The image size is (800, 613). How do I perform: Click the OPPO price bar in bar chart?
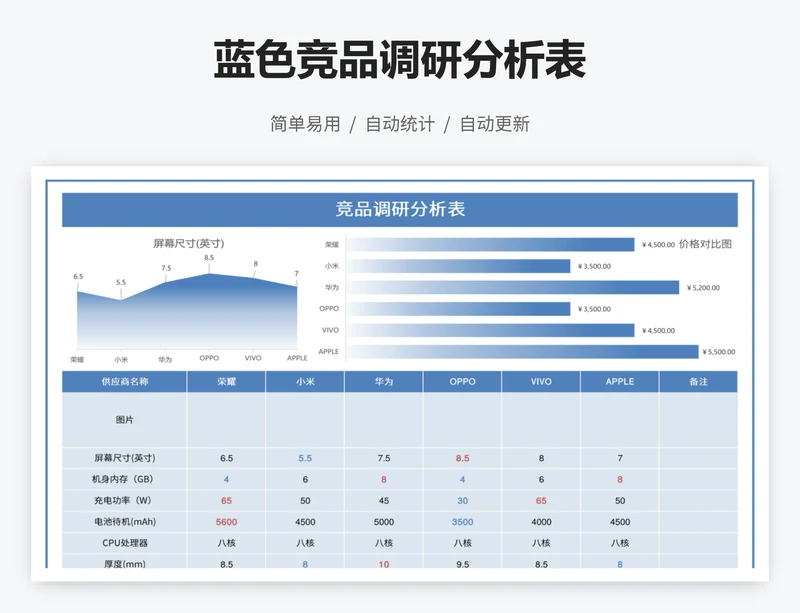point(459,309)
